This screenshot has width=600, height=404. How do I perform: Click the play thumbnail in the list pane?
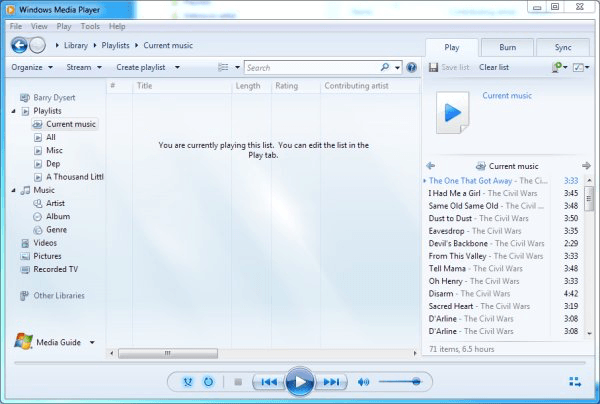[x=453, y=113]
